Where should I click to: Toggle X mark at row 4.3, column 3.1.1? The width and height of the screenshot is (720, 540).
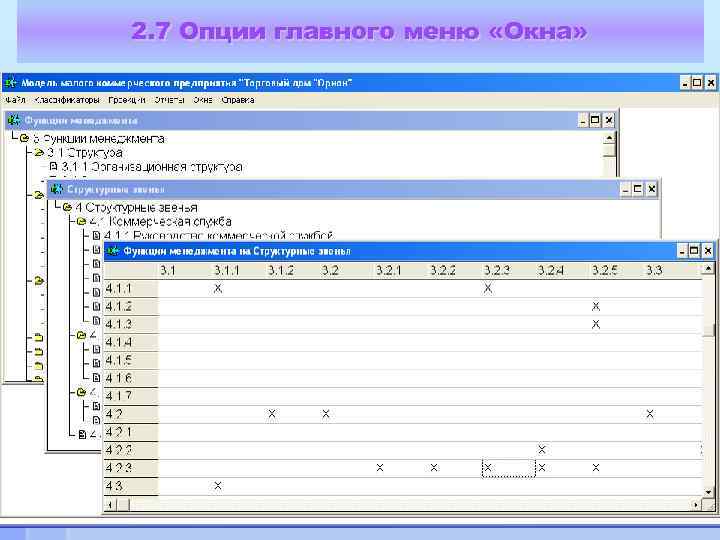(218, 485)
